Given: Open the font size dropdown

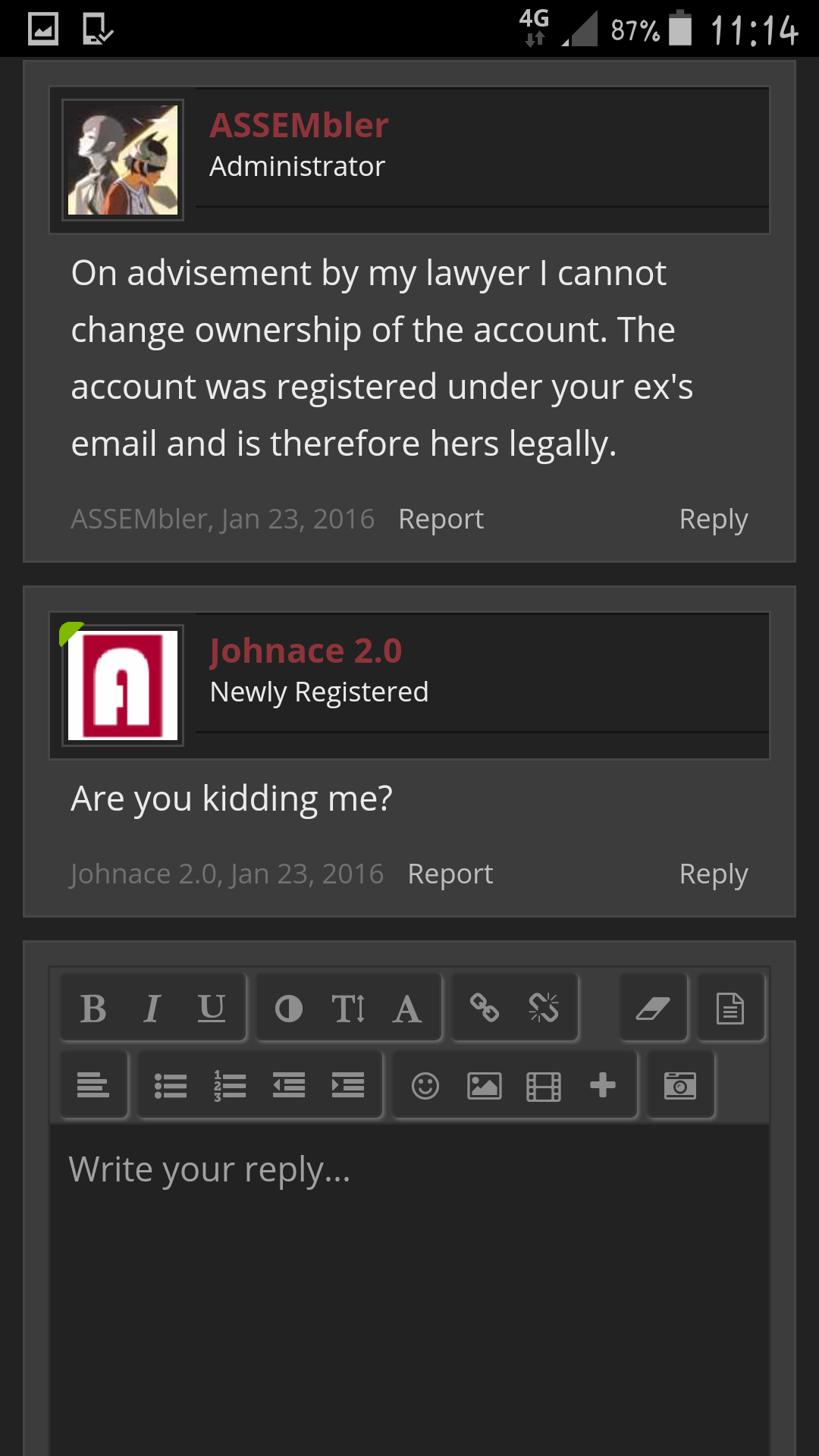Looking at the screenshot, I should 348,1009.
